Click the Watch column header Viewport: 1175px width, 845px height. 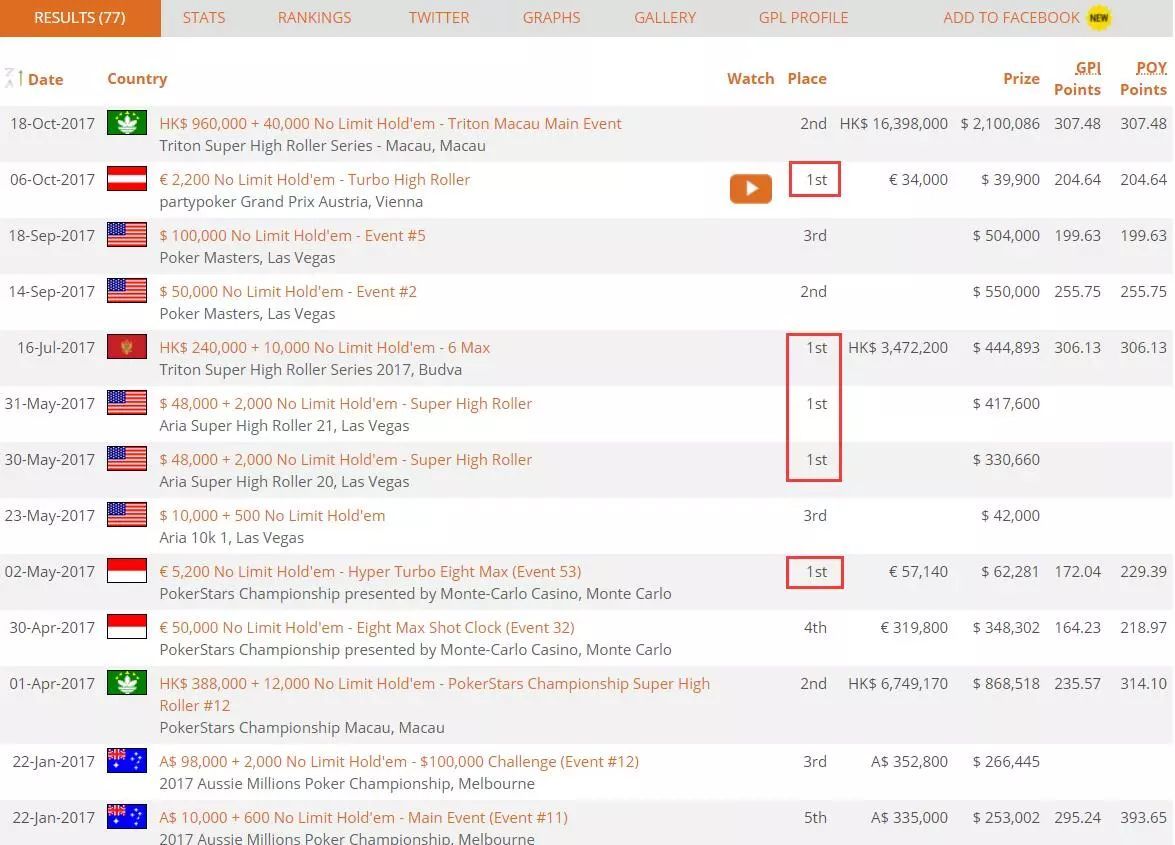point(750,79)
